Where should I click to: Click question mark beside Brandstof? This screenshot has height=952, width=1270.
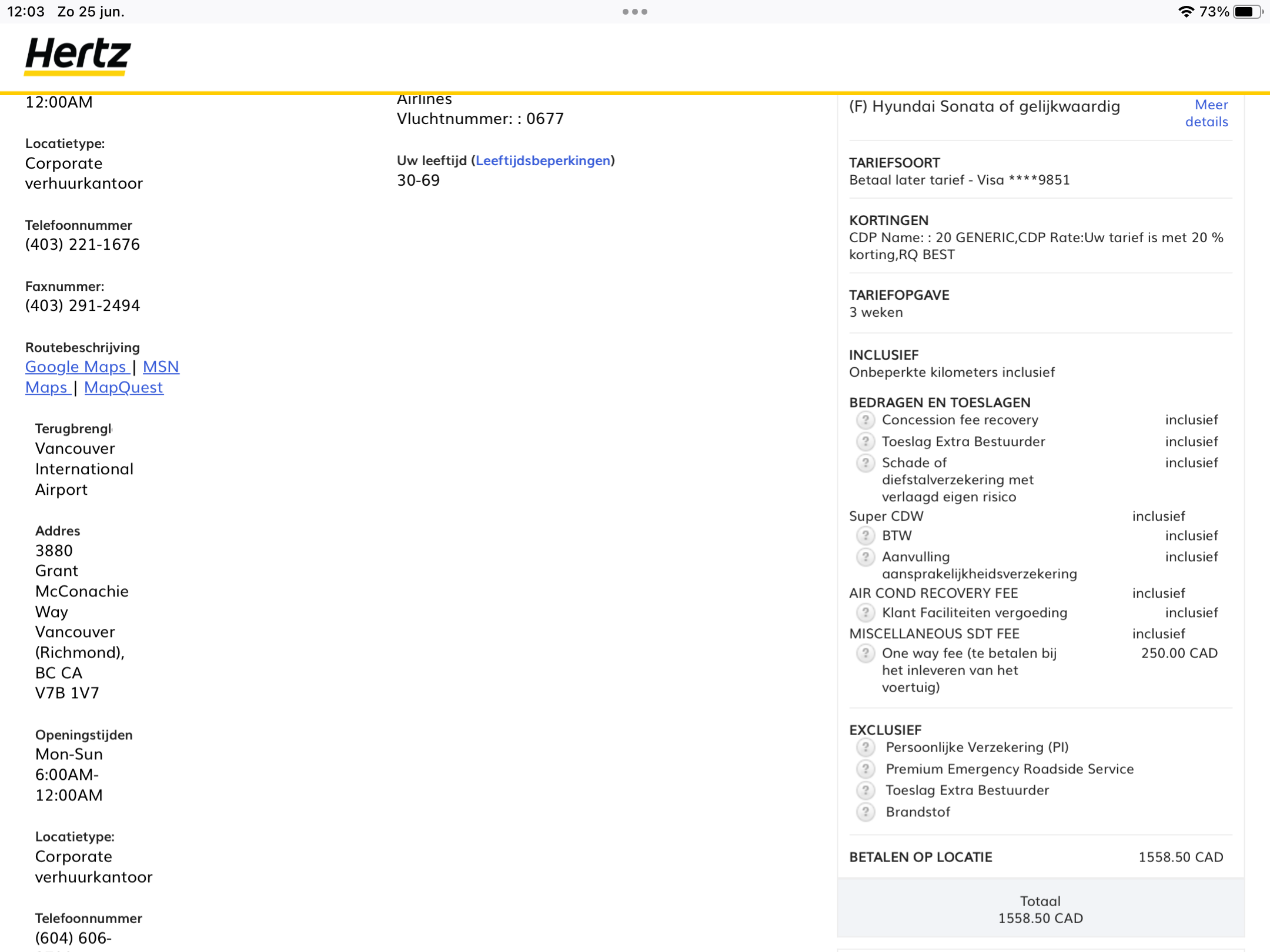point(865,812)
